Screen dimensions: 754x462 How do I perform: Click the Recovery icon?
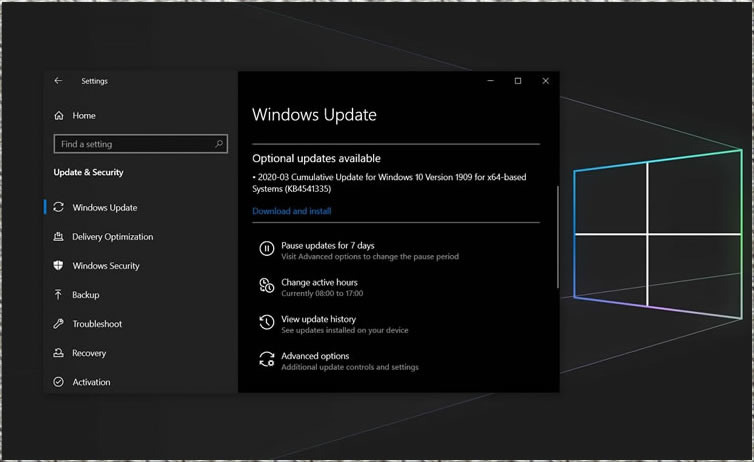[58, 353]
